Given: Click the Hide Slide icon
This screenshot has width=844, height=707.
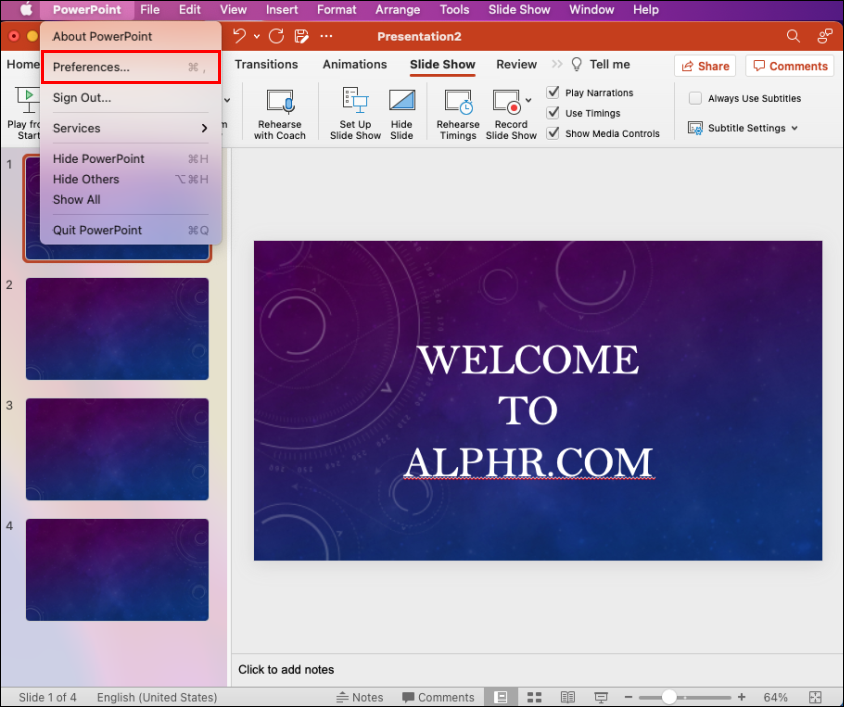Looking at the screenshot, I should [402, 100].
